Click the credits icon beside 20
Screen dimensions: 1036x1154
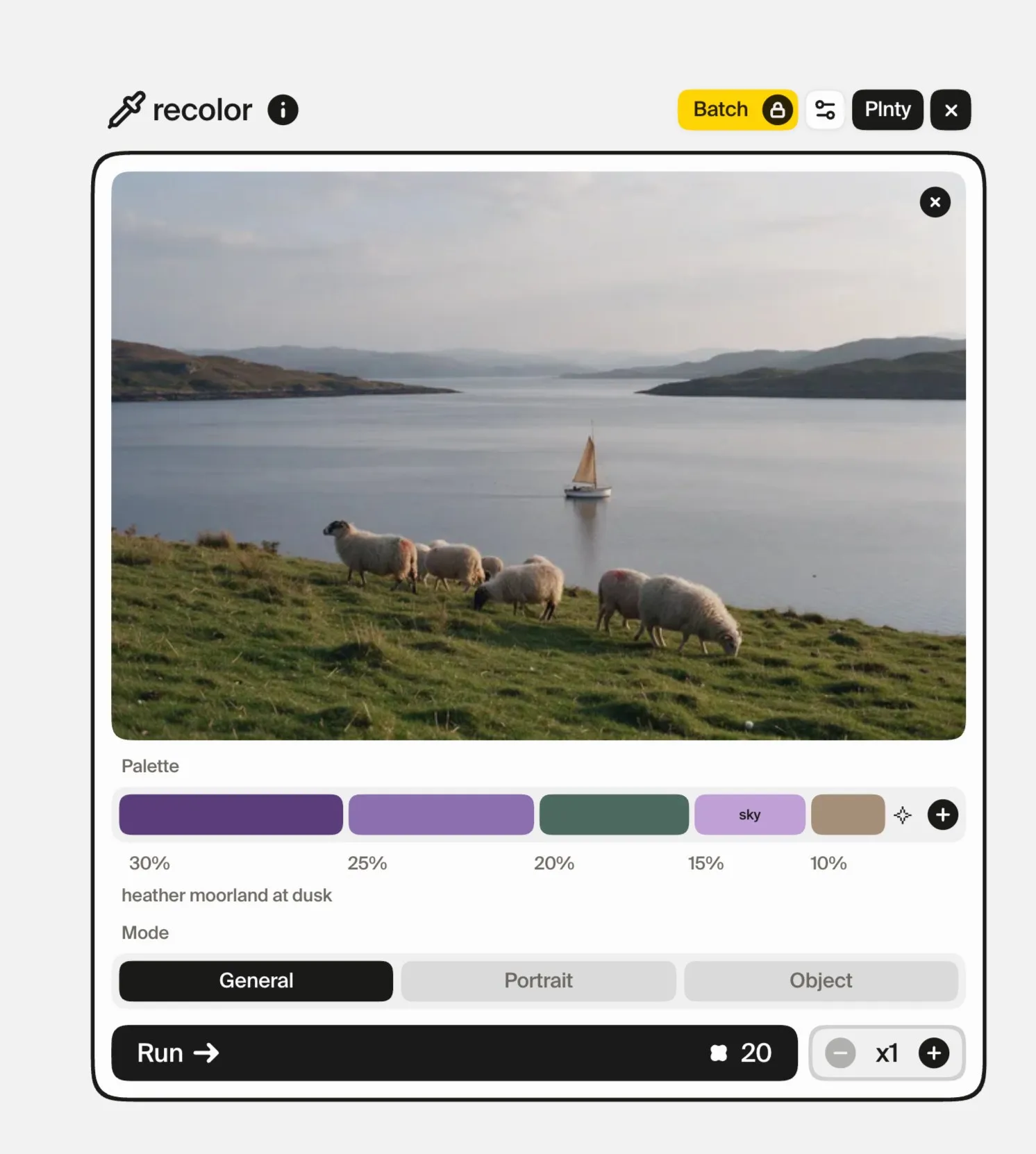point(719,1053)
